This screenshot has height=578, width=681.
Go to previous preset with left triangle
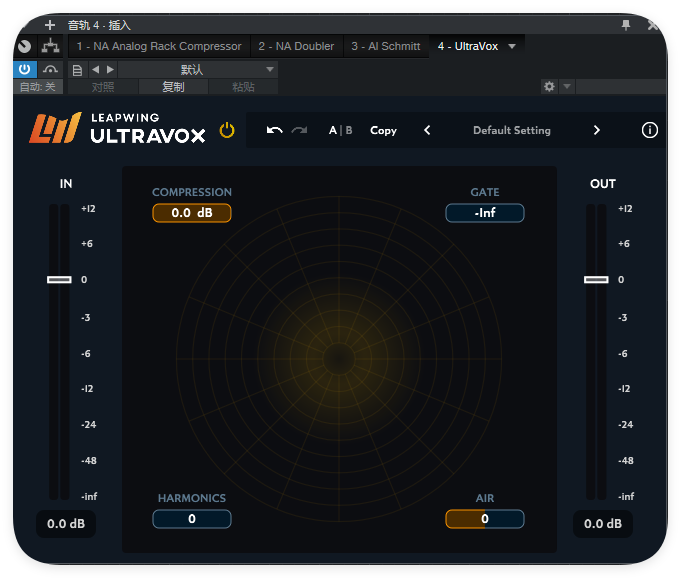coord(96,69)
